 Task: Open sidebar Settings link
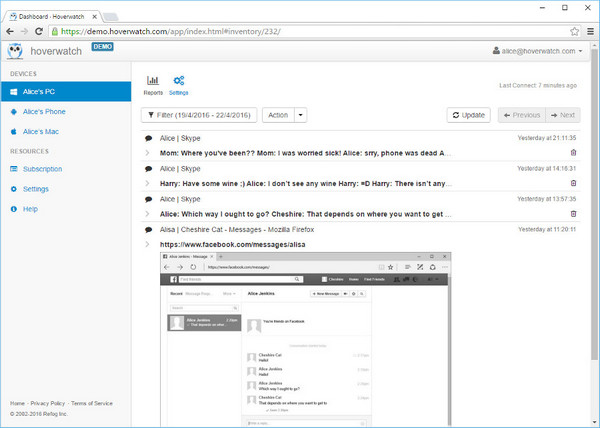click(x=36, y=189)
